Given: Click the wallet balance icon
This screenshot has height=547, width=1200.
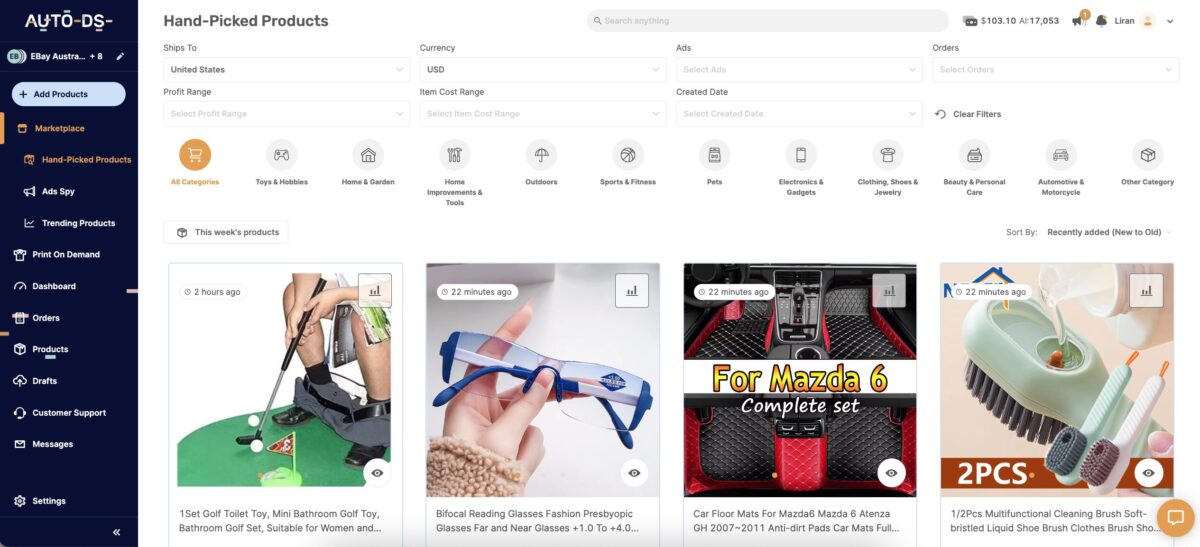Looking at the screenshot, I should pyautogui.click(x=970, y=20).
